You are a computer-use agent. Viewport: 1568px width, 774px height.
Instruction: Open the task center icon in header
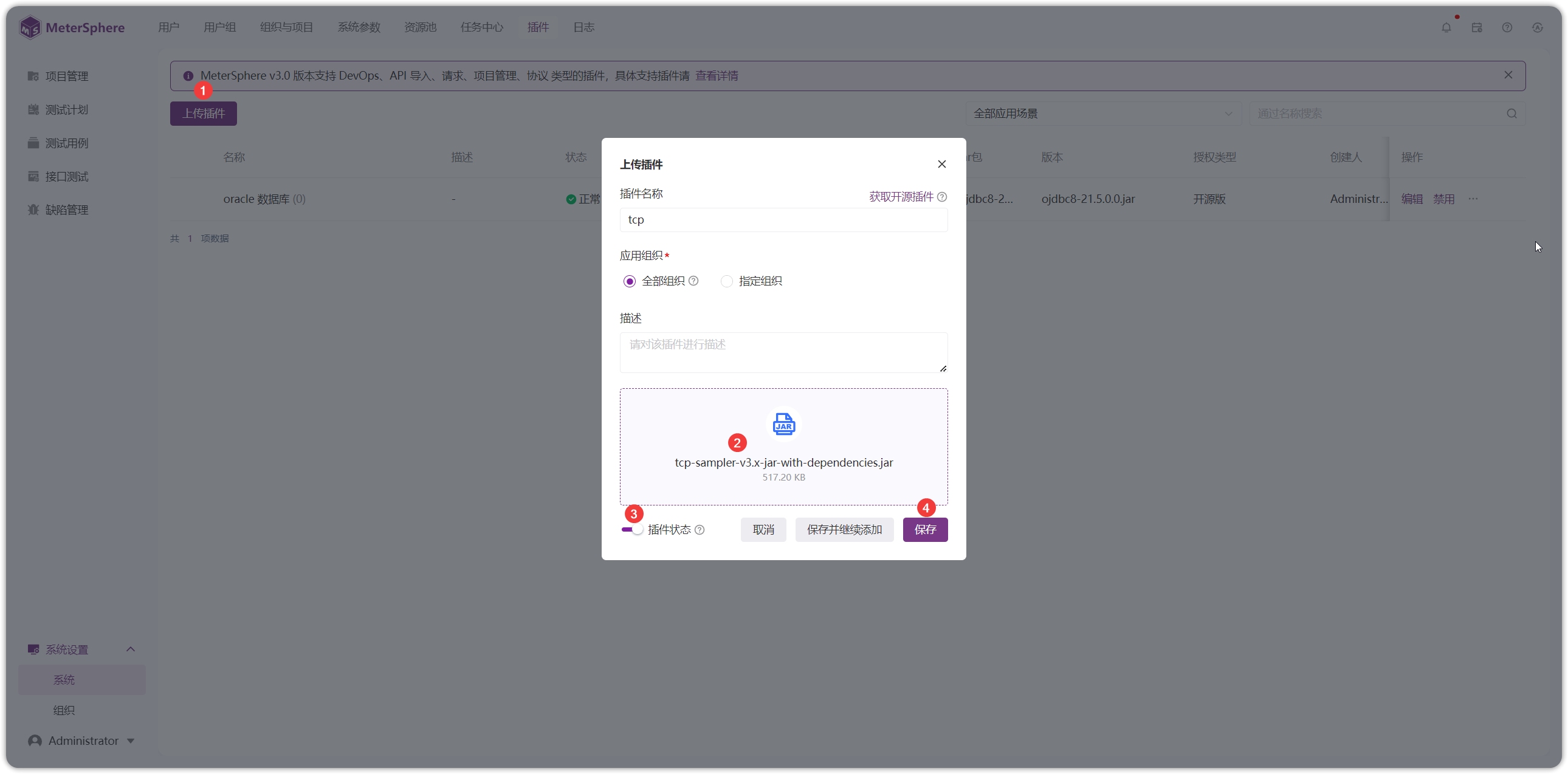click(x=1477, y=27)
